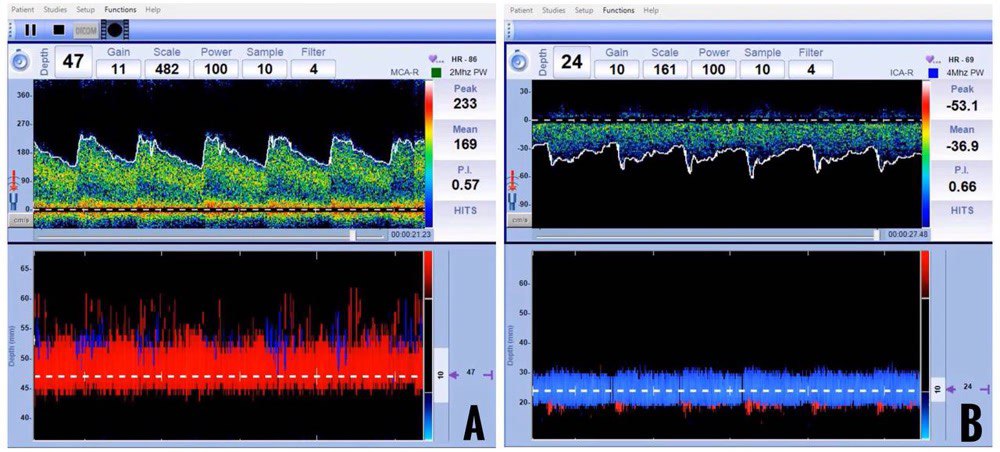Open the Help menu in window B
Screen dimensions: 1000x452
(x=651, y=10)
